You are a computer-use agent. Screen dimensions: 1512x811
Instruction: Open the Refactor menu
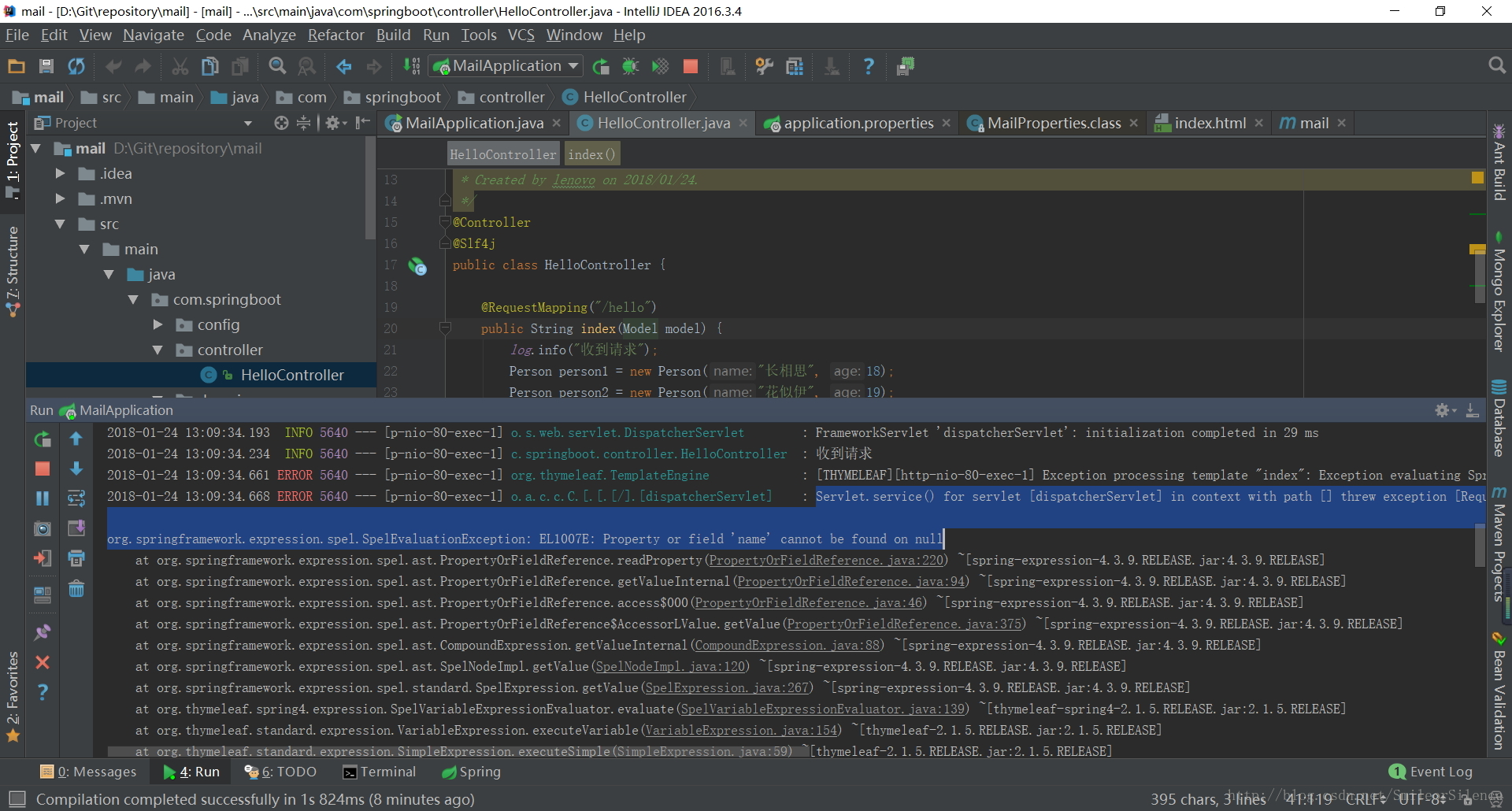click(x=336, y=35)
